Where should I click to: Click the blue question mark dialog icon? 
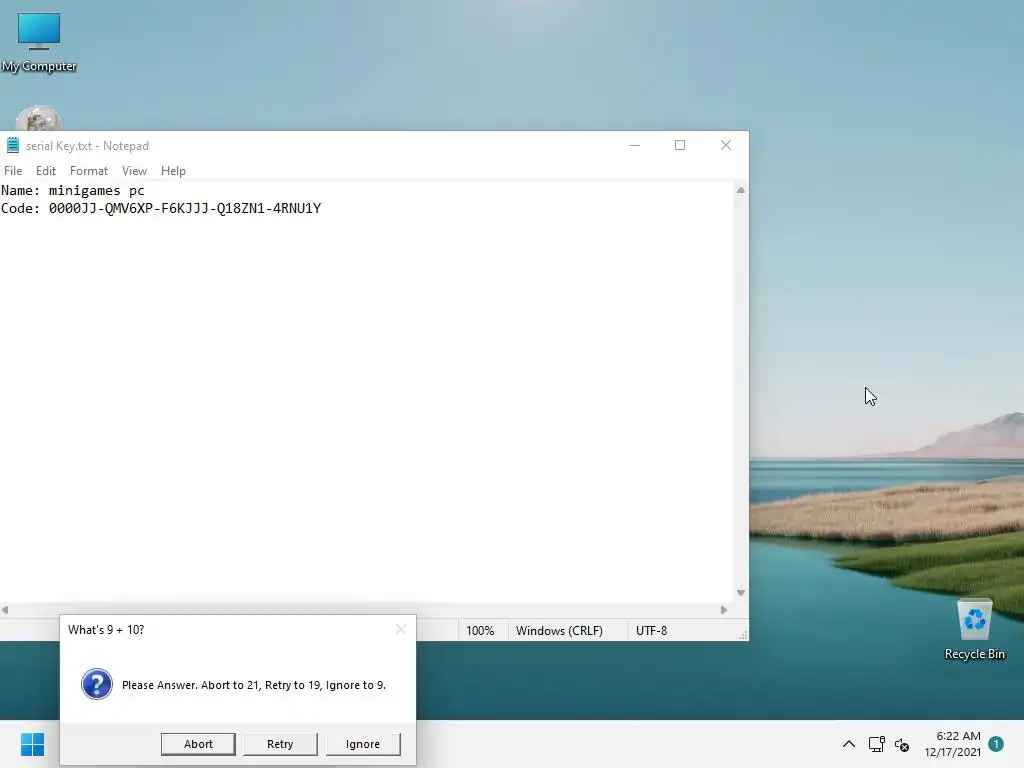pos(97,684)
